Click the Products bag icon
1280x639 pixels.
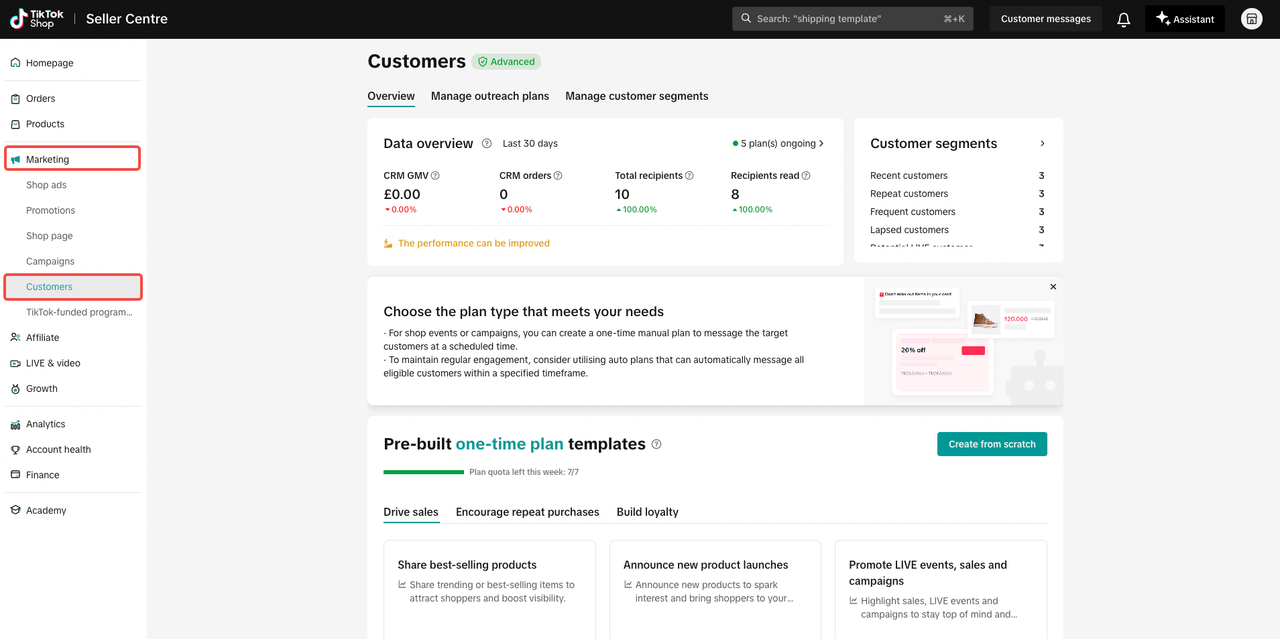(15, 124)
